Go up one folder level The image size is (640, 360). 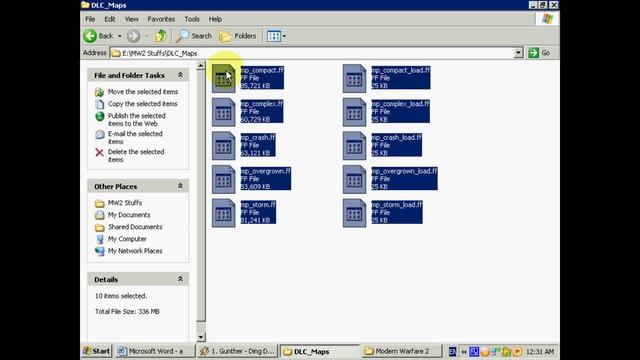click(x=161, y=36)
